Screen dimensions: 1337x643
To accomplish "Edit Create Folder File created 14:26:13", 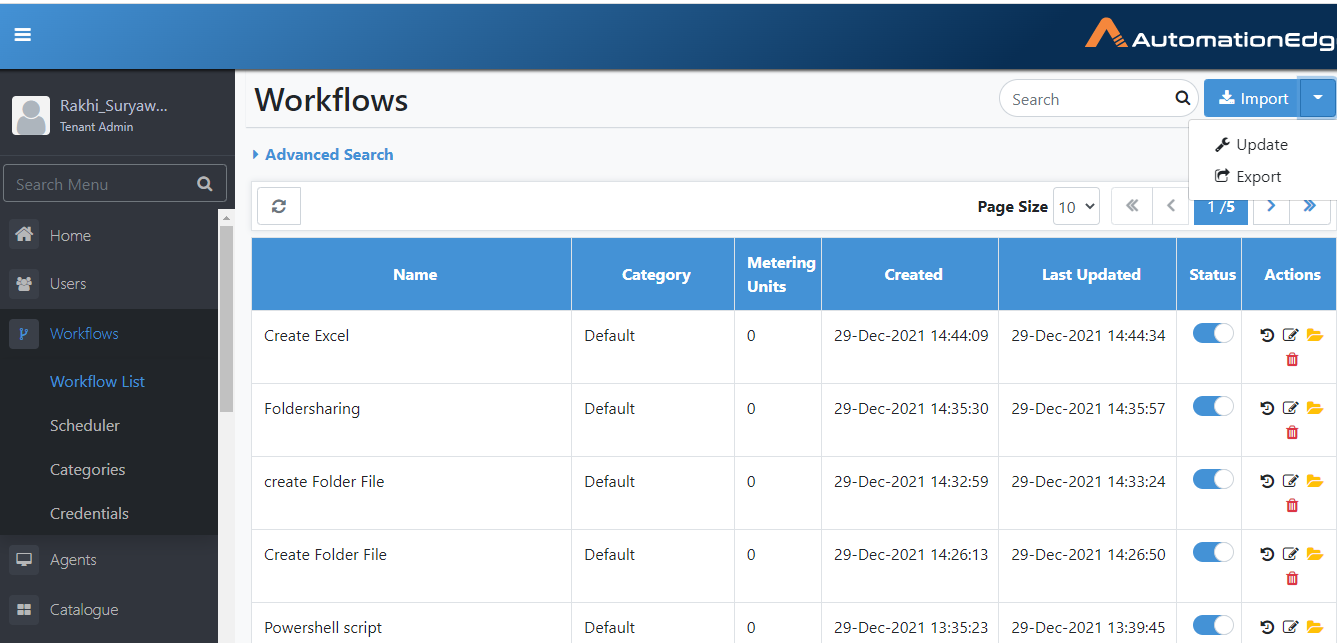I will (x=1291, y=555).
